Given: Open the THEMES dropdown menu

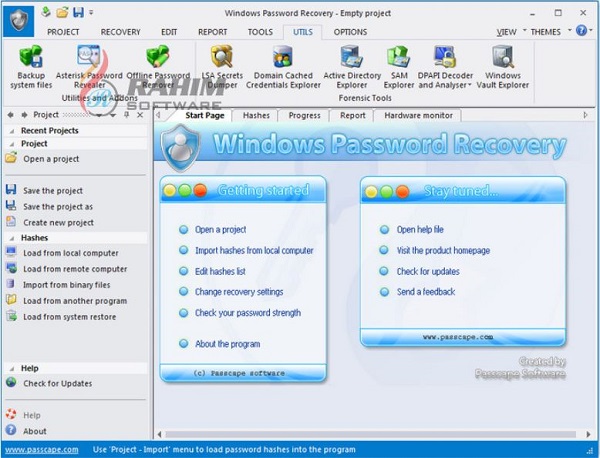Looking at the screenshot, I should [x=551, y=32].
